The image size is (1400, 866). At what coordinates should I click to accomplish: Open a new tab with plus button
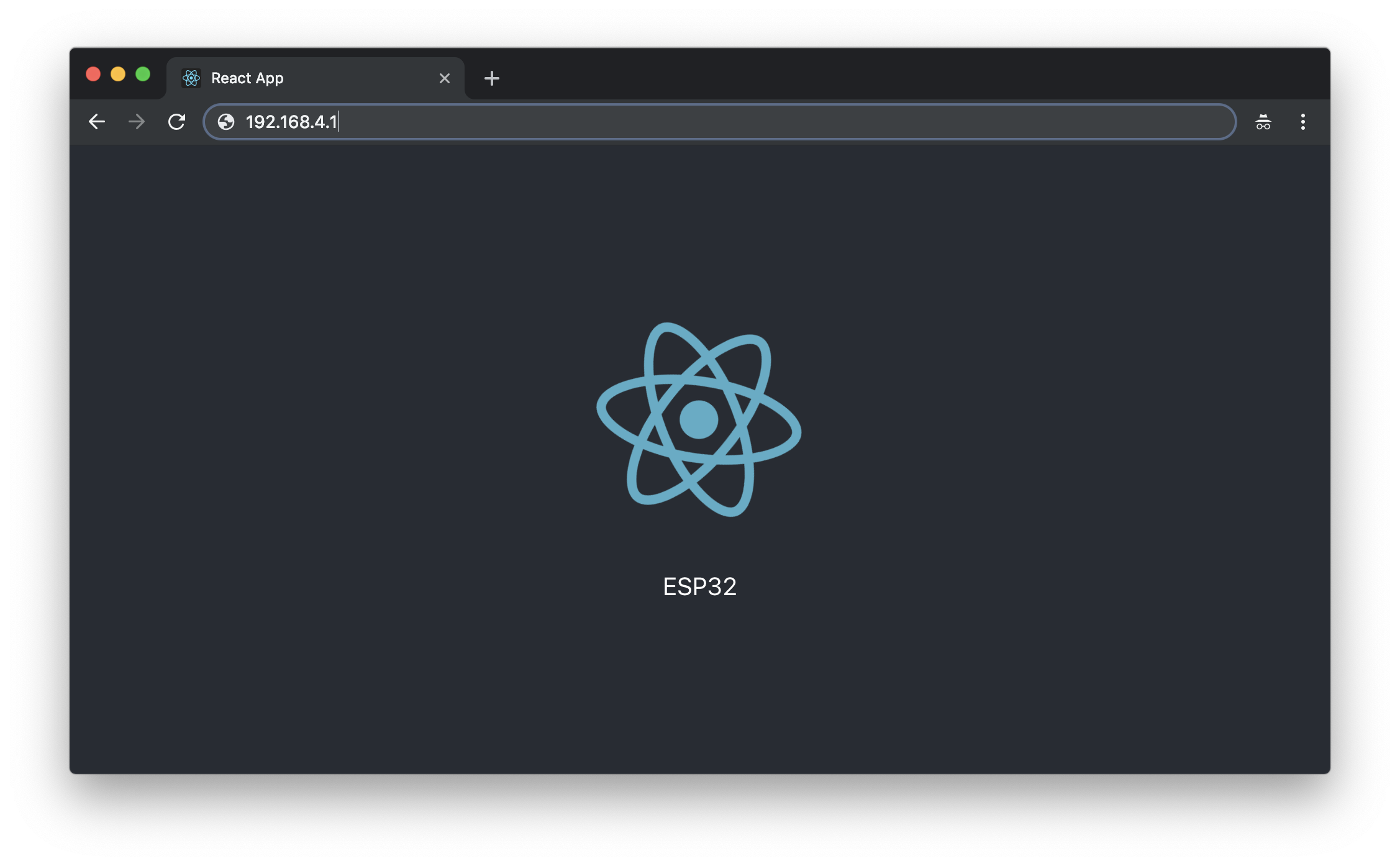coord(491,78)
